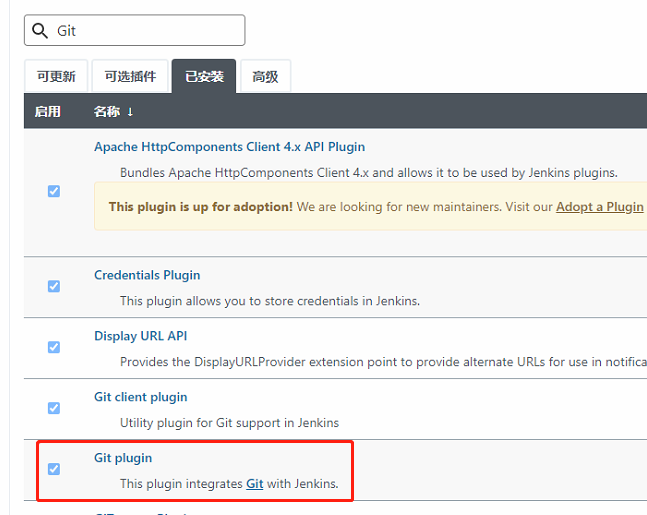Click 'This plugin allows you to store credentials' text
Image resolution: width=647 pixels, height=515 pixels.
pos(270,301)
